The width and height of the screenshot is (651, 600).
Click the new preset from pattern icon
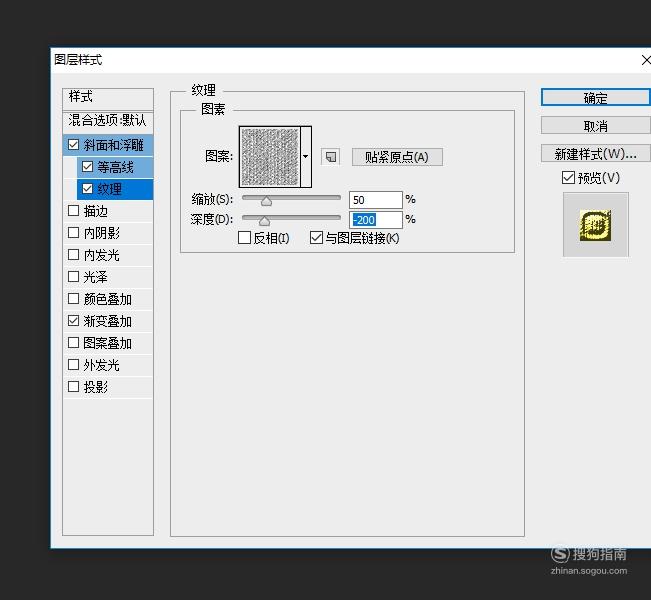click(x=330, y=157)
